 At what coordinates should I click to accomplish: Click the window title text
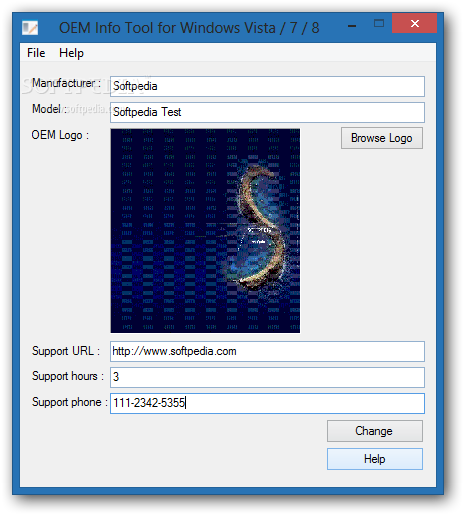point(189,28)
